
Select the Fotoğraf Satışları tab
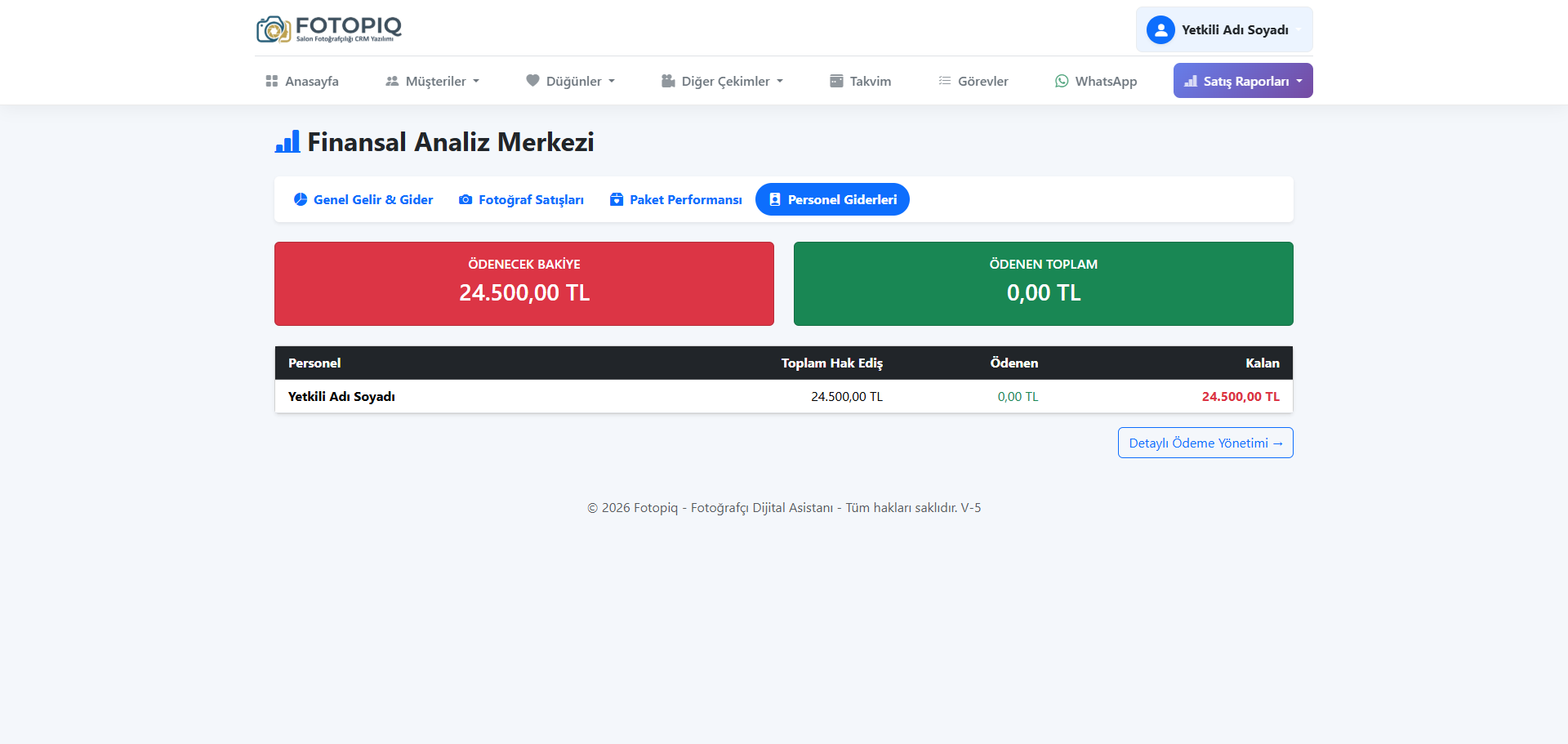point(522,199)
